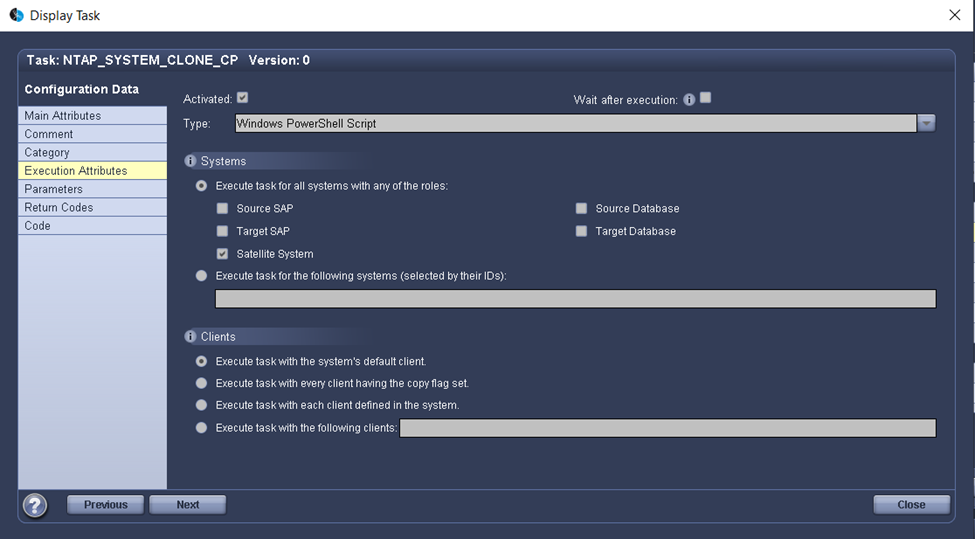Click the Display Task application logo icon
The image size is (975, 539).
(16, 15)
